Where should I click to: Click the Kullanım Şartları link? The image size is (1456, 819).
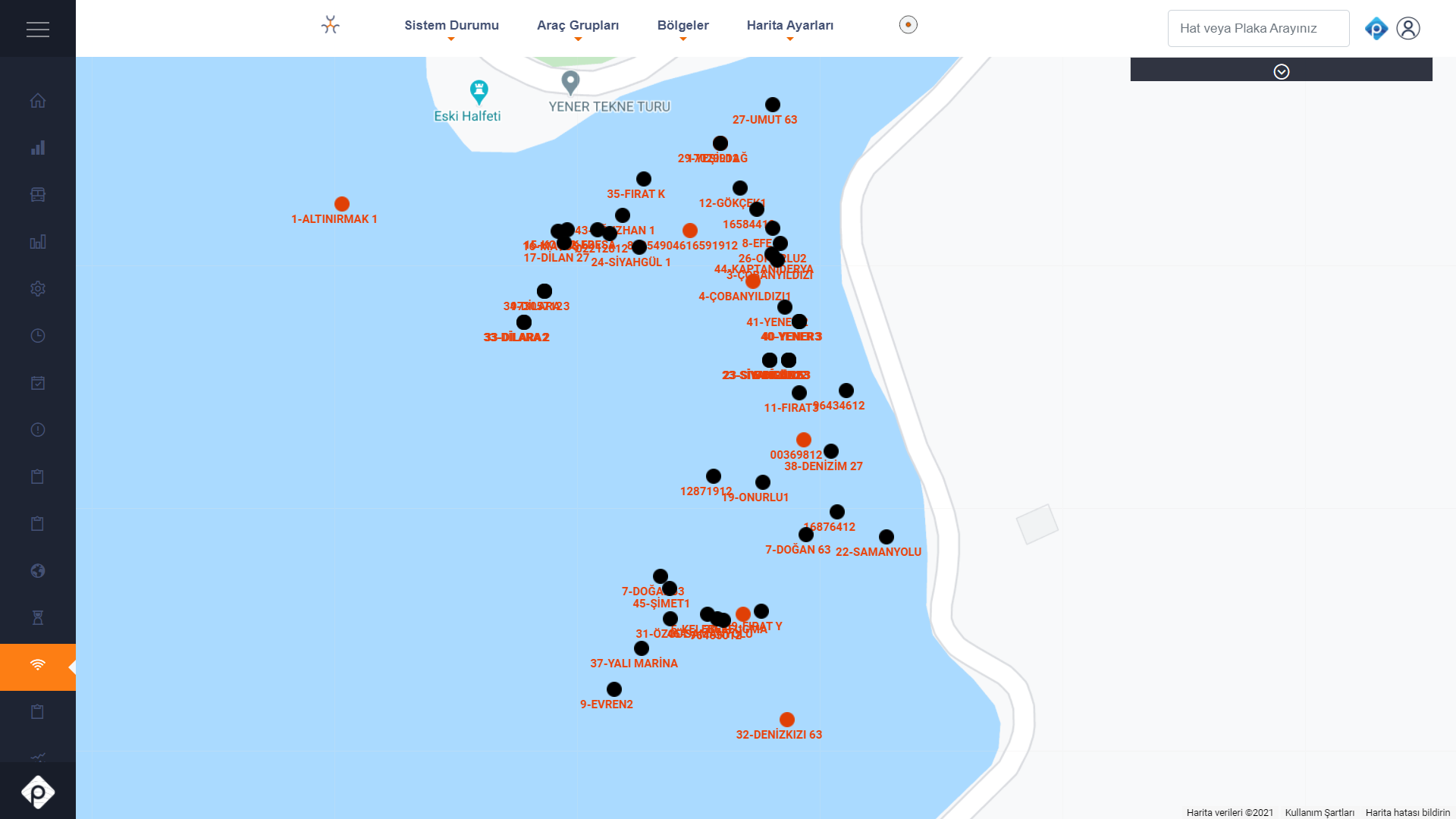coord(1319,812)
